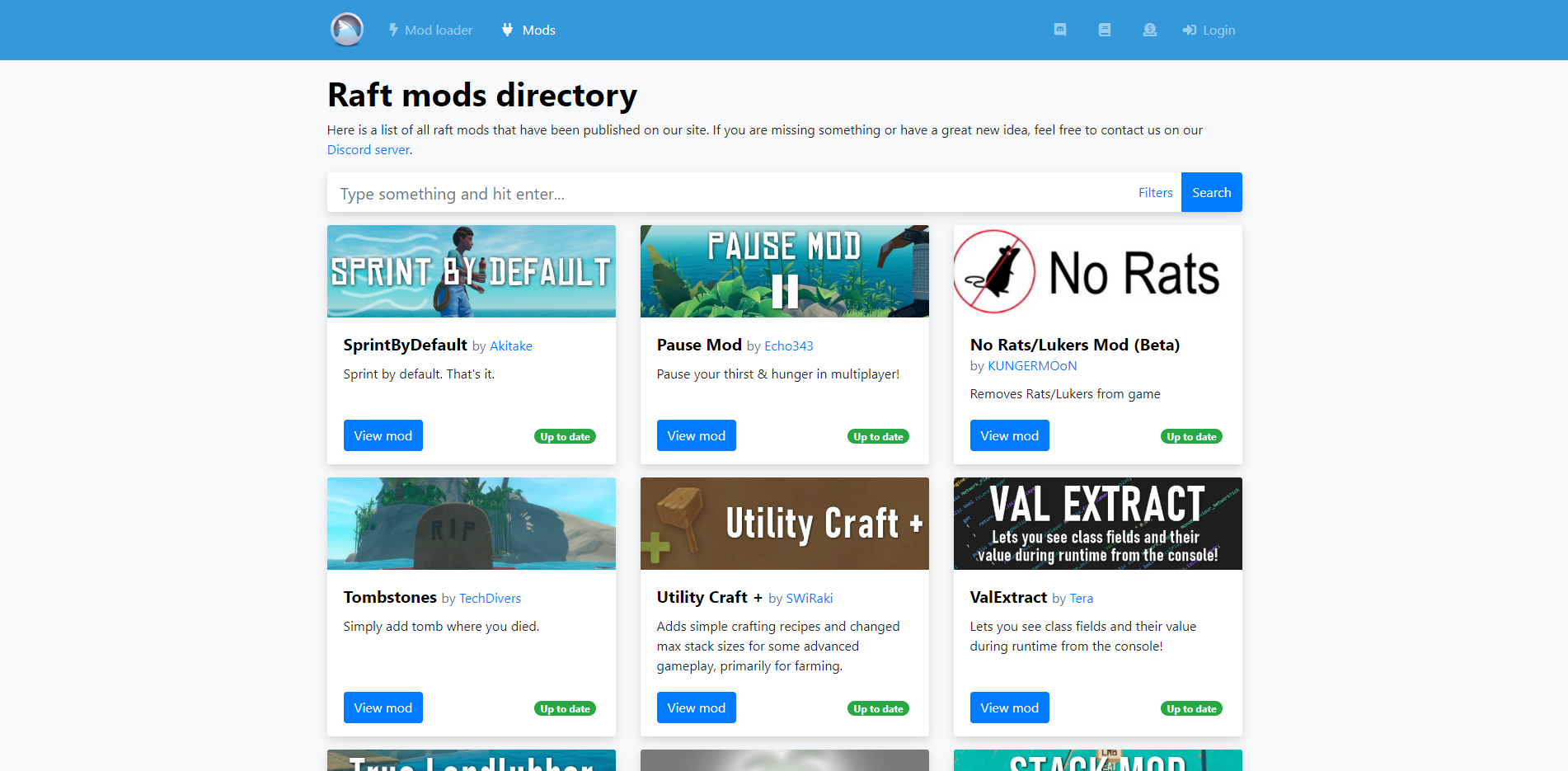Open author Tera's profile link
Screen dimensions: 1568x771
click(x=1081, y=599)
